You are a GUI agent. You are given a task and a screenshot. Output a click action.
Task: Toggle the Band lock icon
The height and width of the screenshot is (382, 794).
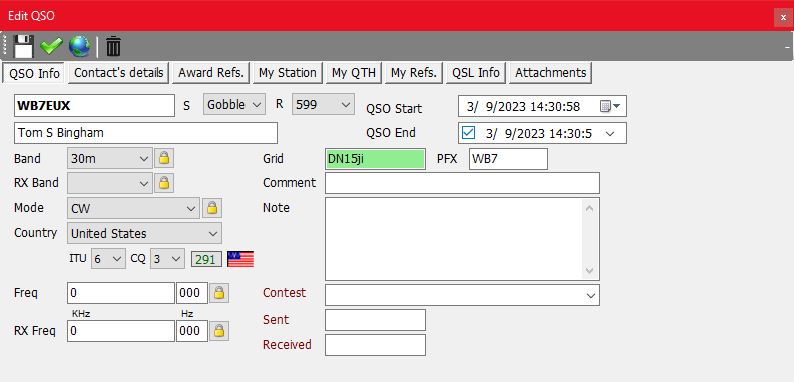(x=164, y=159)
